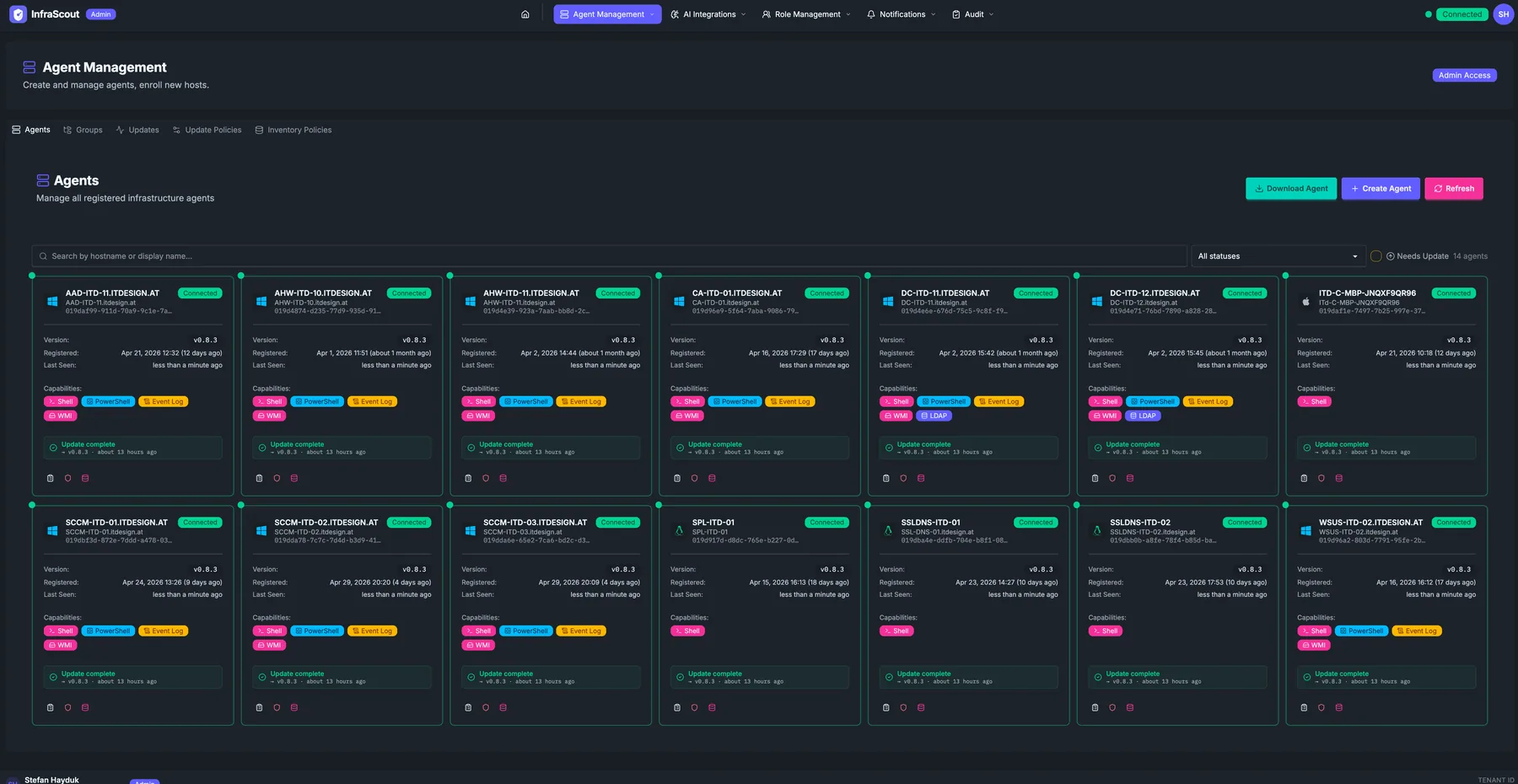The width and height of the screenshot is (1518, 784).
Task: Switch to the Updates tab
Action: point(137,130)
